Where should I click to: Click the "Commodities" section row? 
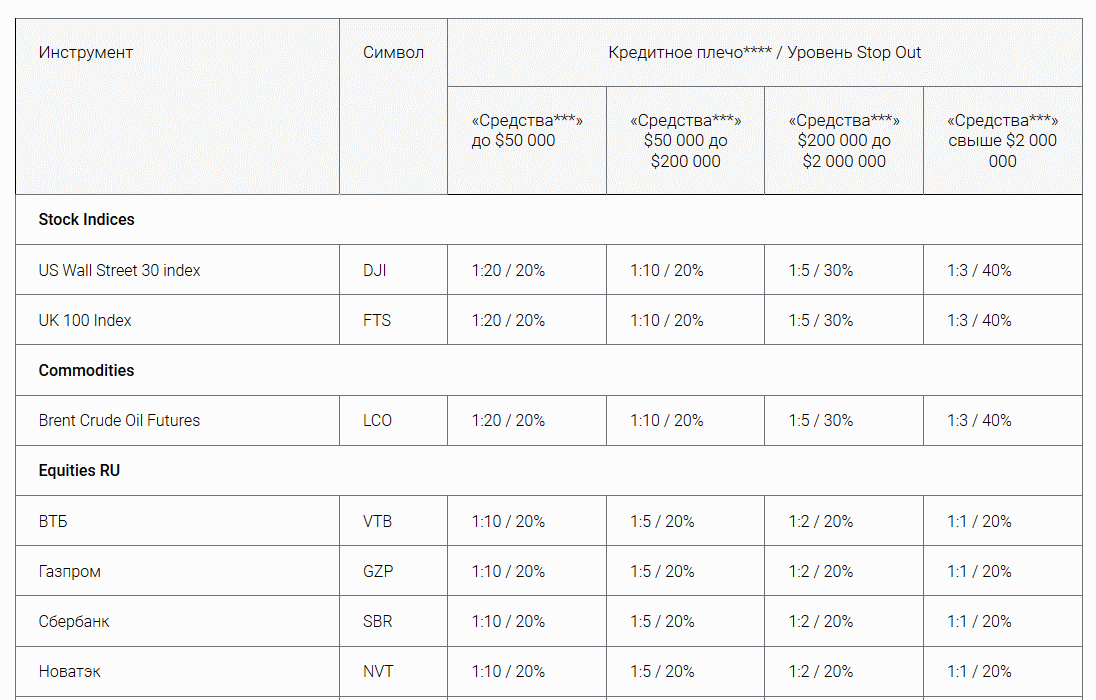(x=86, y=371)
